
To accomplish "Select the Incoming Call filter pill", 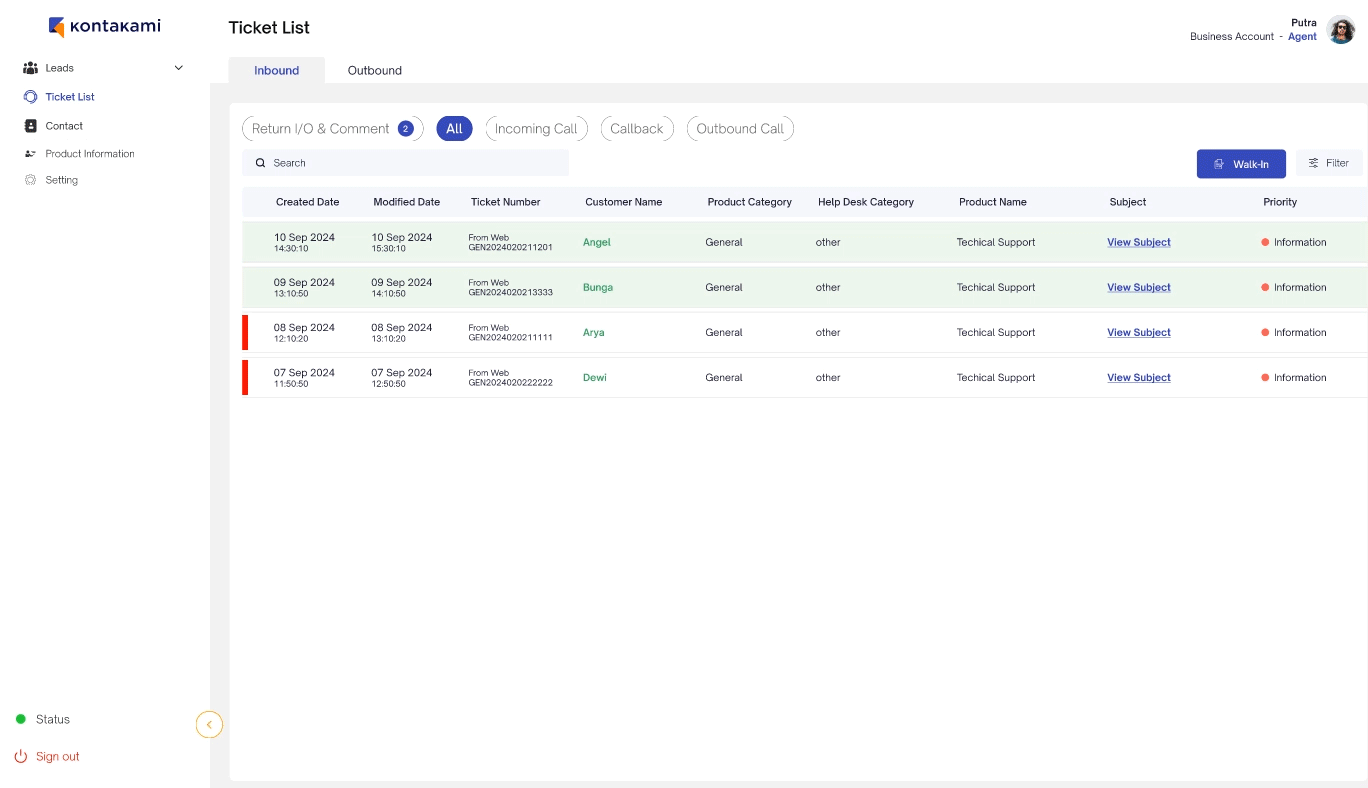I will (x=536, y=129).
